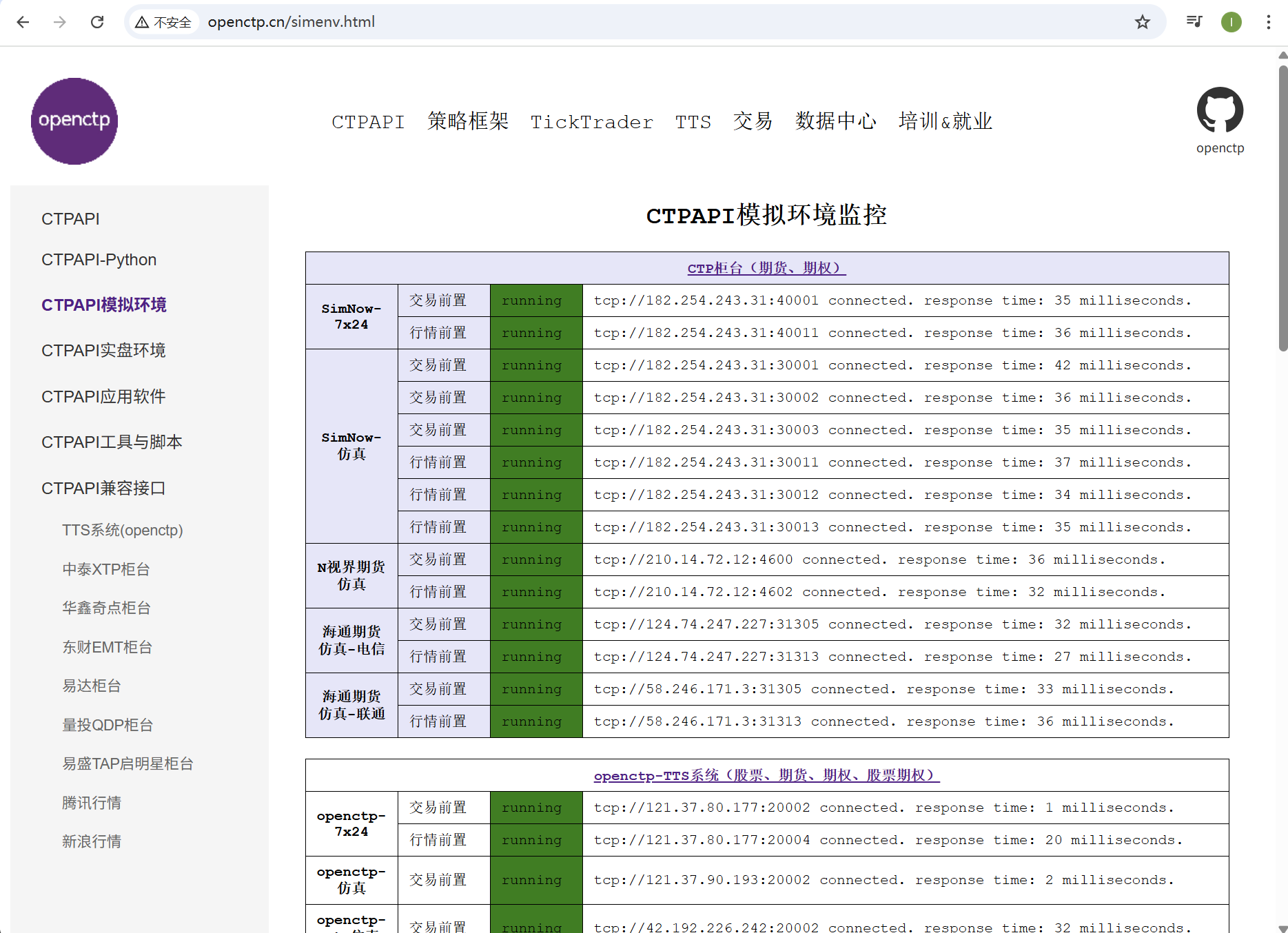Image resolution: width=1288 pixels, height=933 pixels.
Task: Select CTPAPI应用软件 in sidebar
Action: point(103,397)
